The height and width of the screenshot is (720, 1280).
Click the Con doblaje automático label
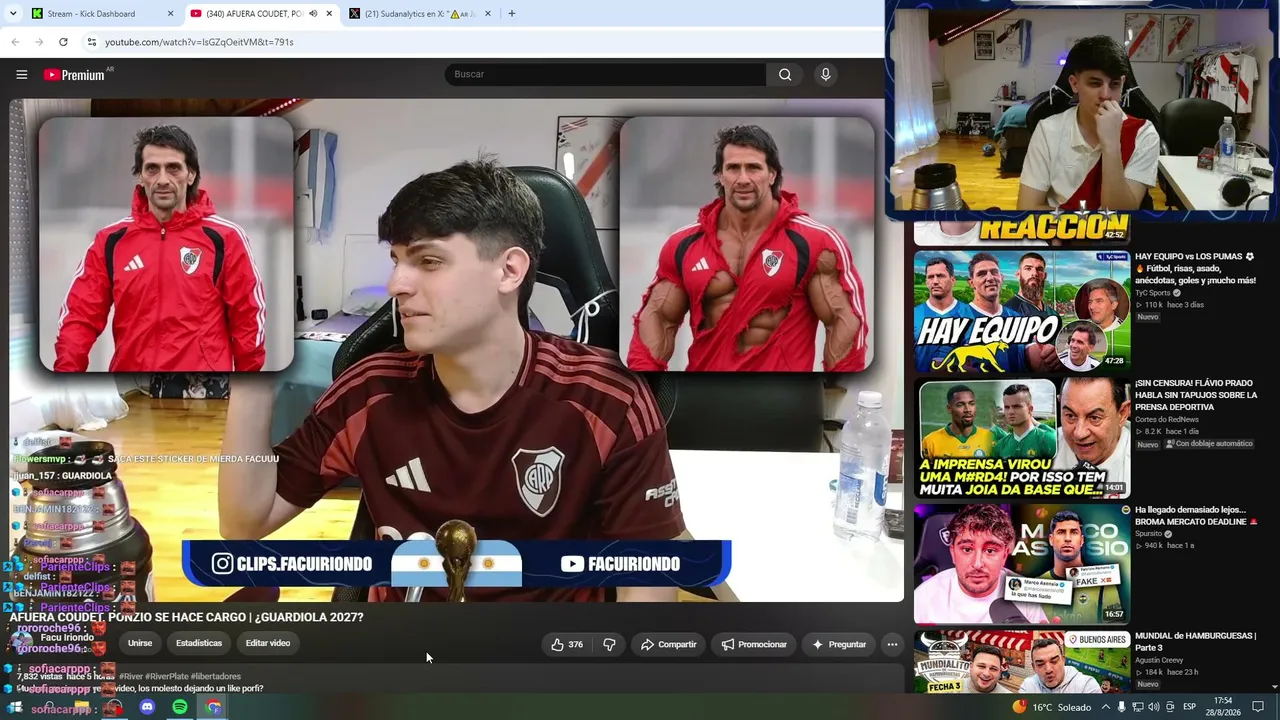point(1208,444)
